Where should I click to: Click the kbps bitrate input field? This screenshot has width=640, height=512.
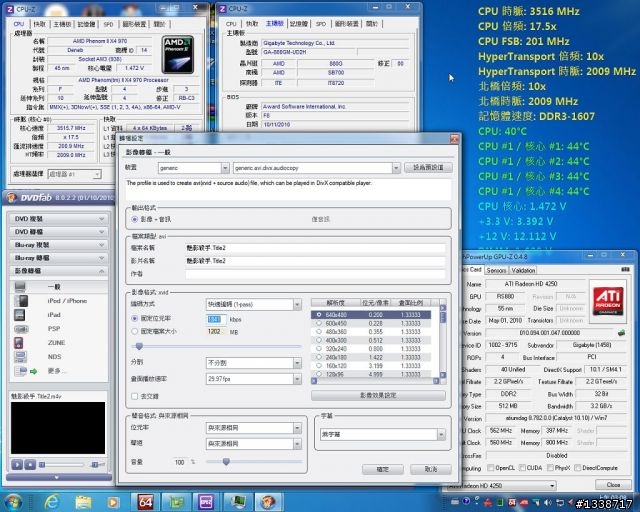pos(217,319)
